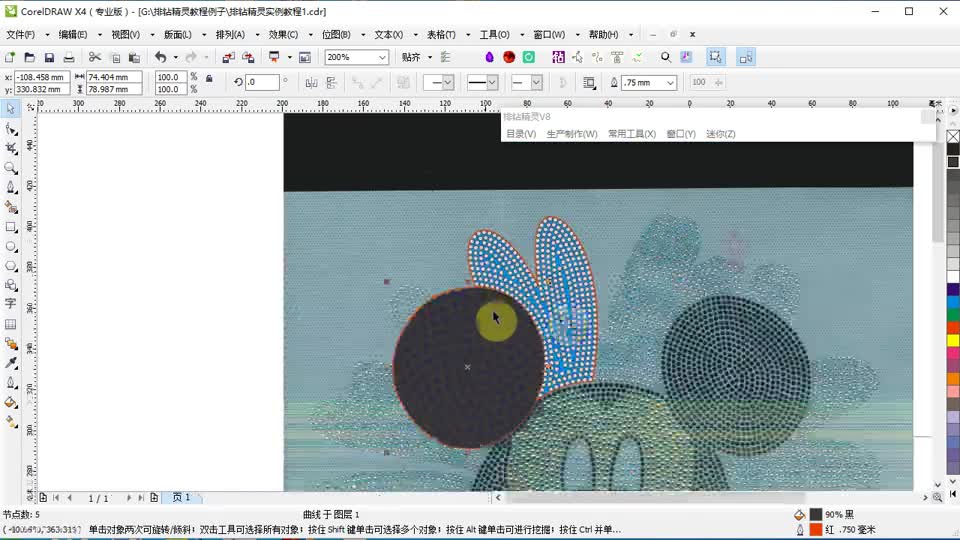Choose the Table tool in the toolbox
The image size is (960, 540).
pyautogui.click(x=11, y=324)
